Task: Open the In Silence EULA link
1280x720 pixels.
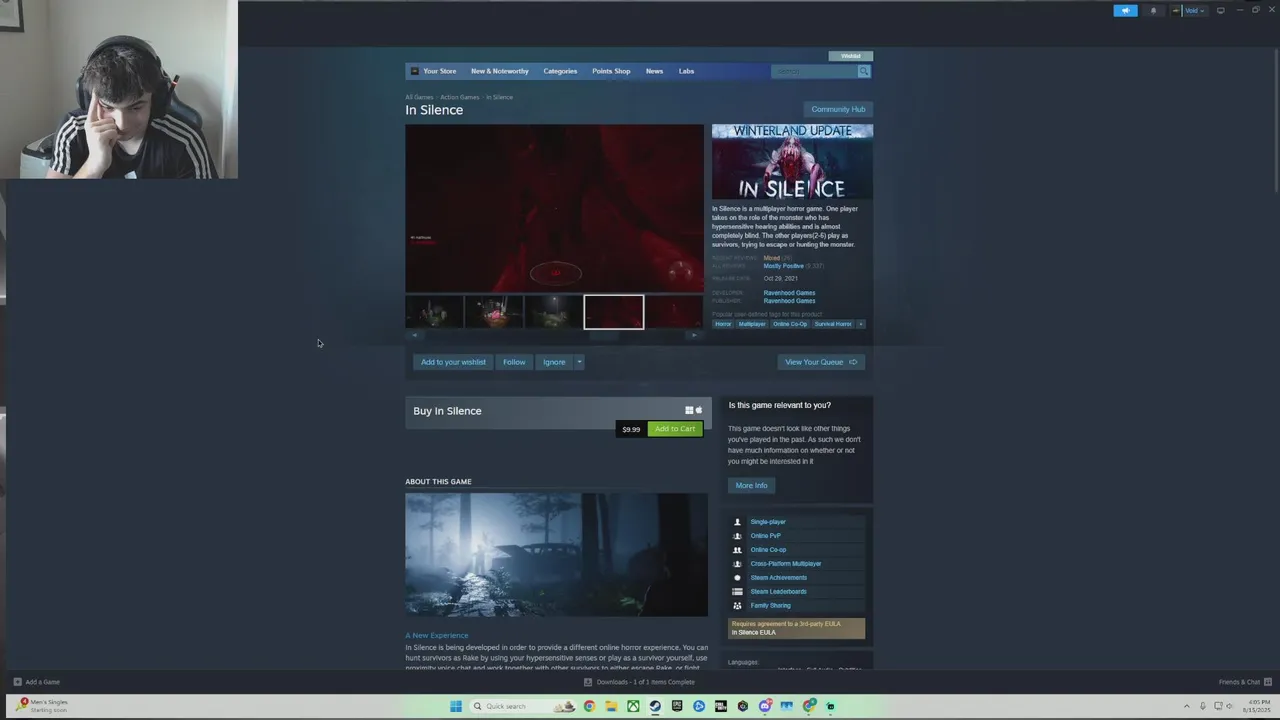Action: pos(753,632)
